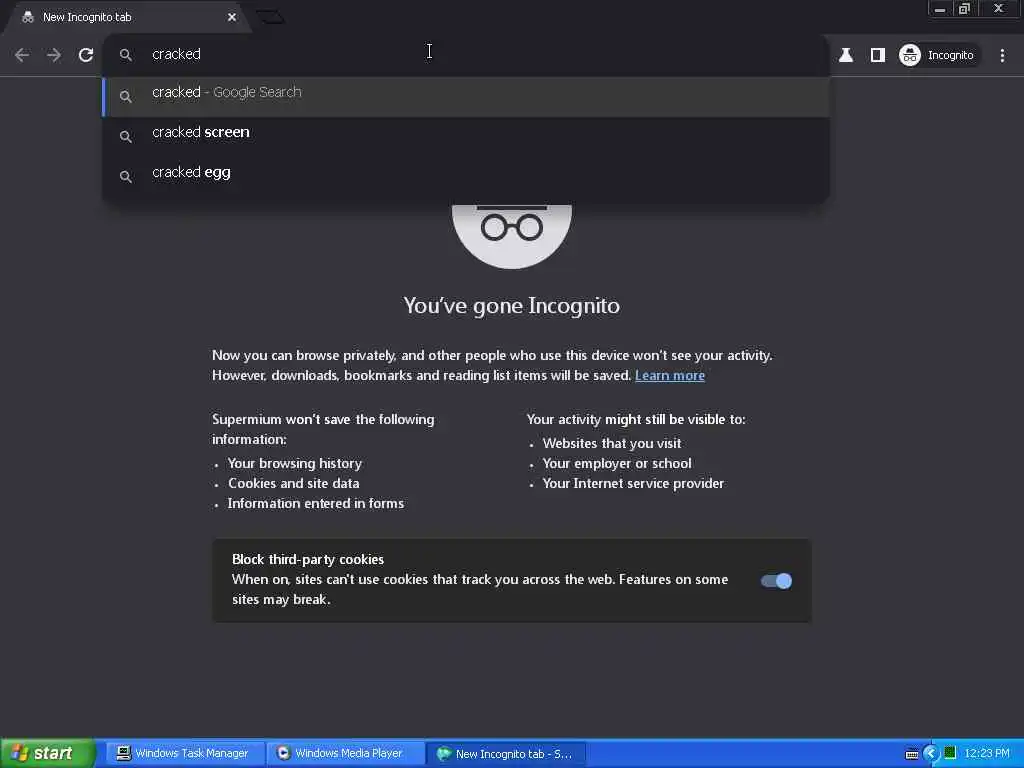
Task: Switch to Windows Task Manager in taskbar
Action: point(184,753)
